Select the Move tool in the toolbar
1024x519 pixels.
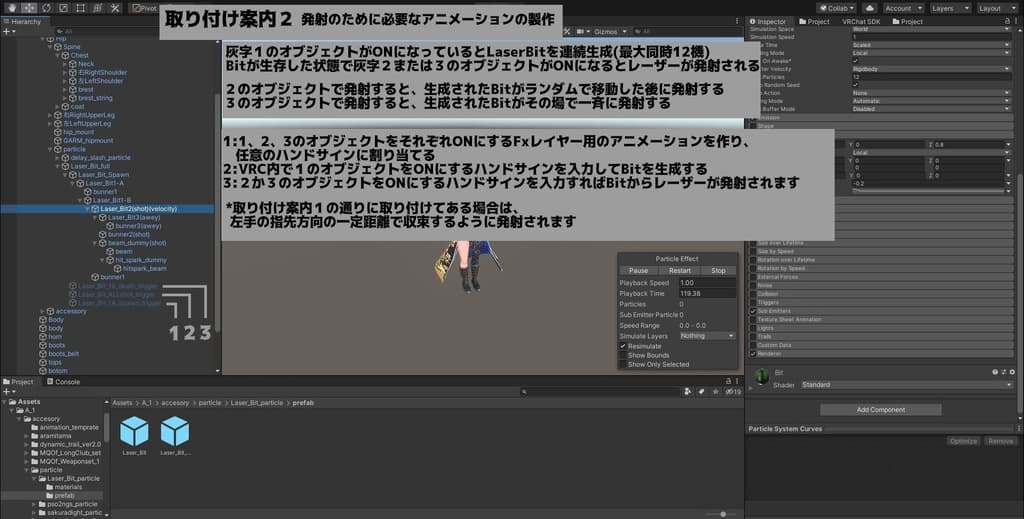(29, 7)
